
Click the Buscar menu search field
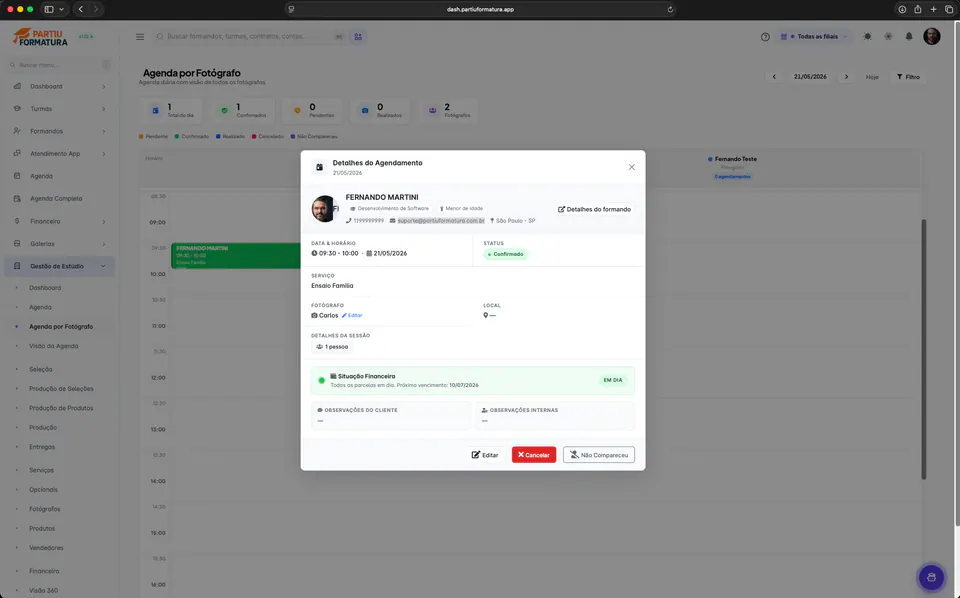tap(58, 65)
